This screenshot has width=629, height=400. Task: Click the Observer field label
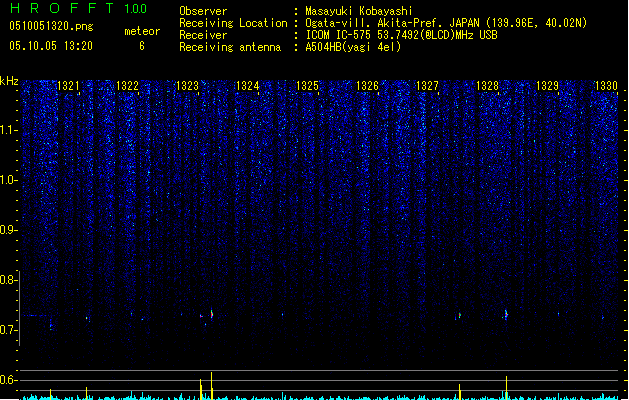pyautogui.click(x=203, y=11)
